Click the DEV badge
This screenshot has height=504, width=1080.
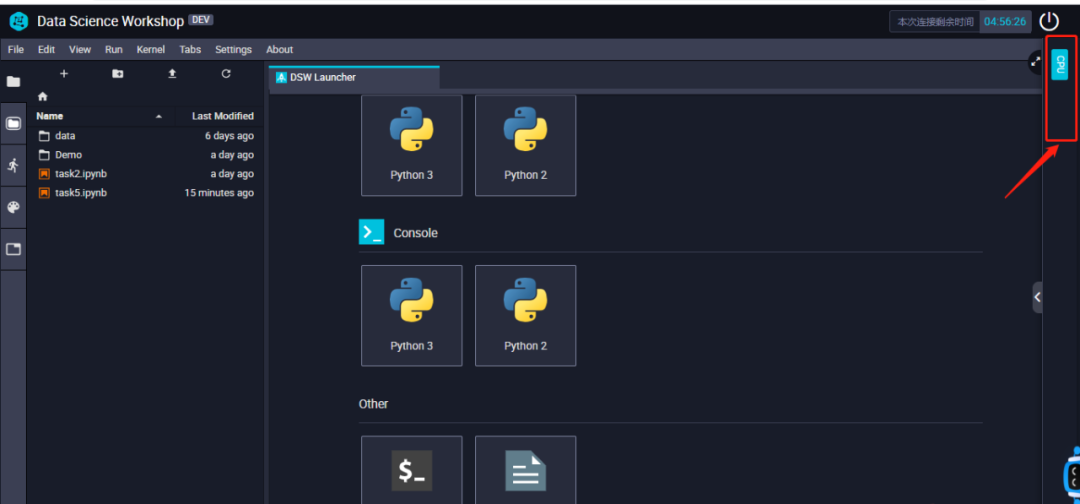(x=200, y=20)
